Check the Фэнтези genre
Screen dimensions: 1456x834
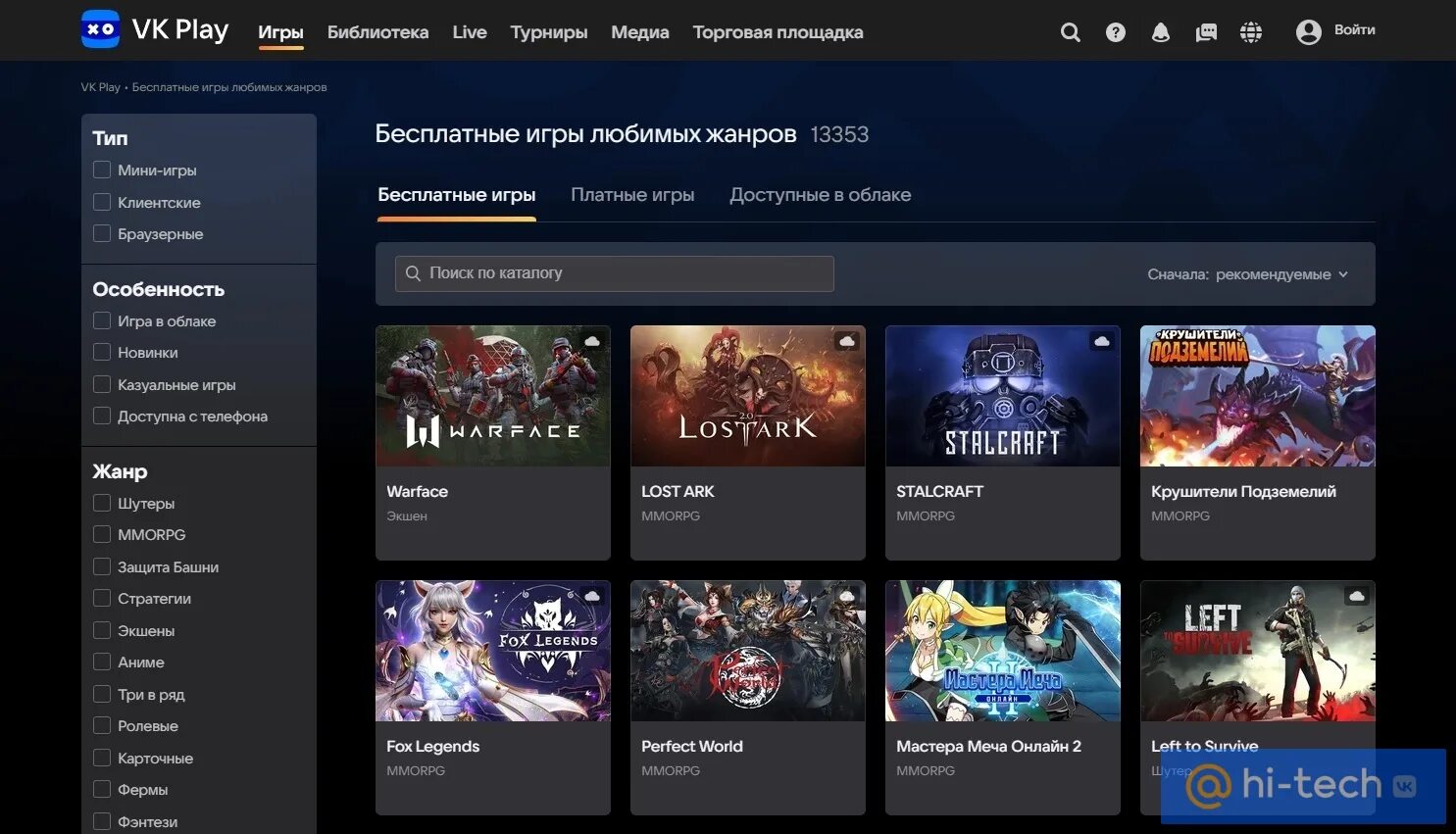pyautogui.click(x=102, y=821)
